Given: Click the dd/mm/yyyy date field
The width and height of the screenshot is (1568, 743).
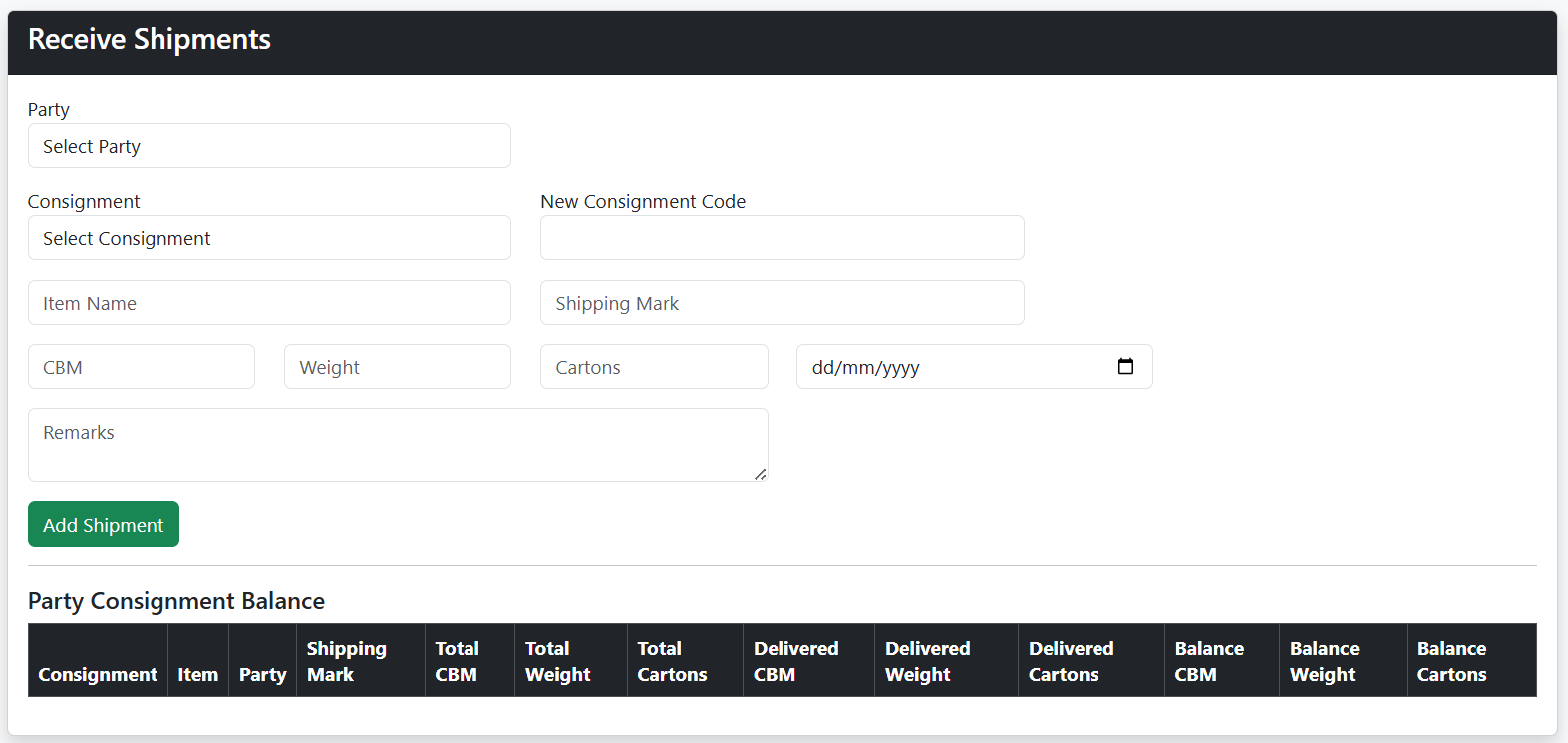Looking at the screenshot, I should click(x=974, y=367).
